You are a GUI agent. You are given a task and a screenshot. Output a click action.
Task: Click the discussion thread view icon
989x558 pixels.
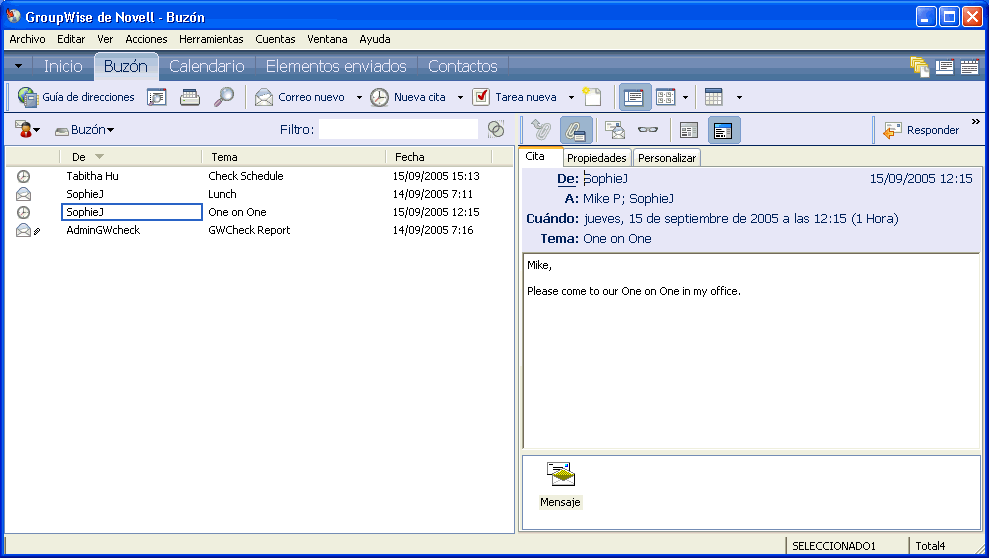coord(666,97)
